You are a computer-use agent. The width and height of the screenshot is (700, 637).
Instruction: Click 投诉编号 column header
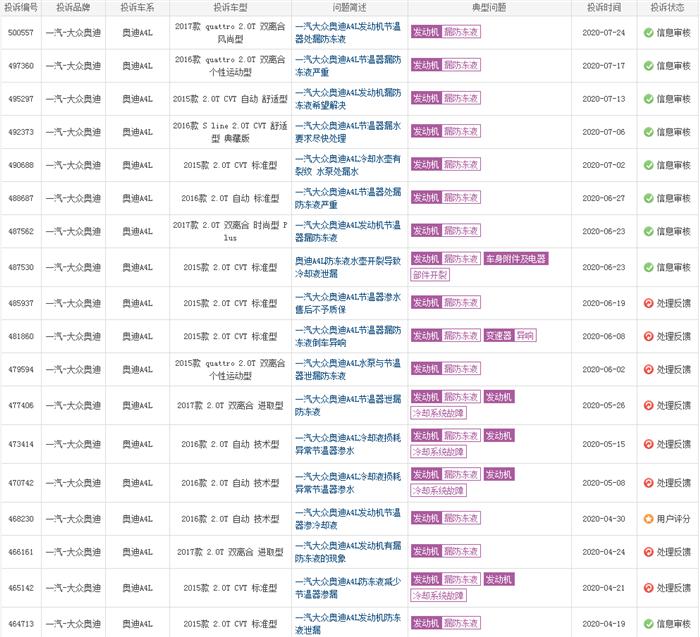pos(21,8)
